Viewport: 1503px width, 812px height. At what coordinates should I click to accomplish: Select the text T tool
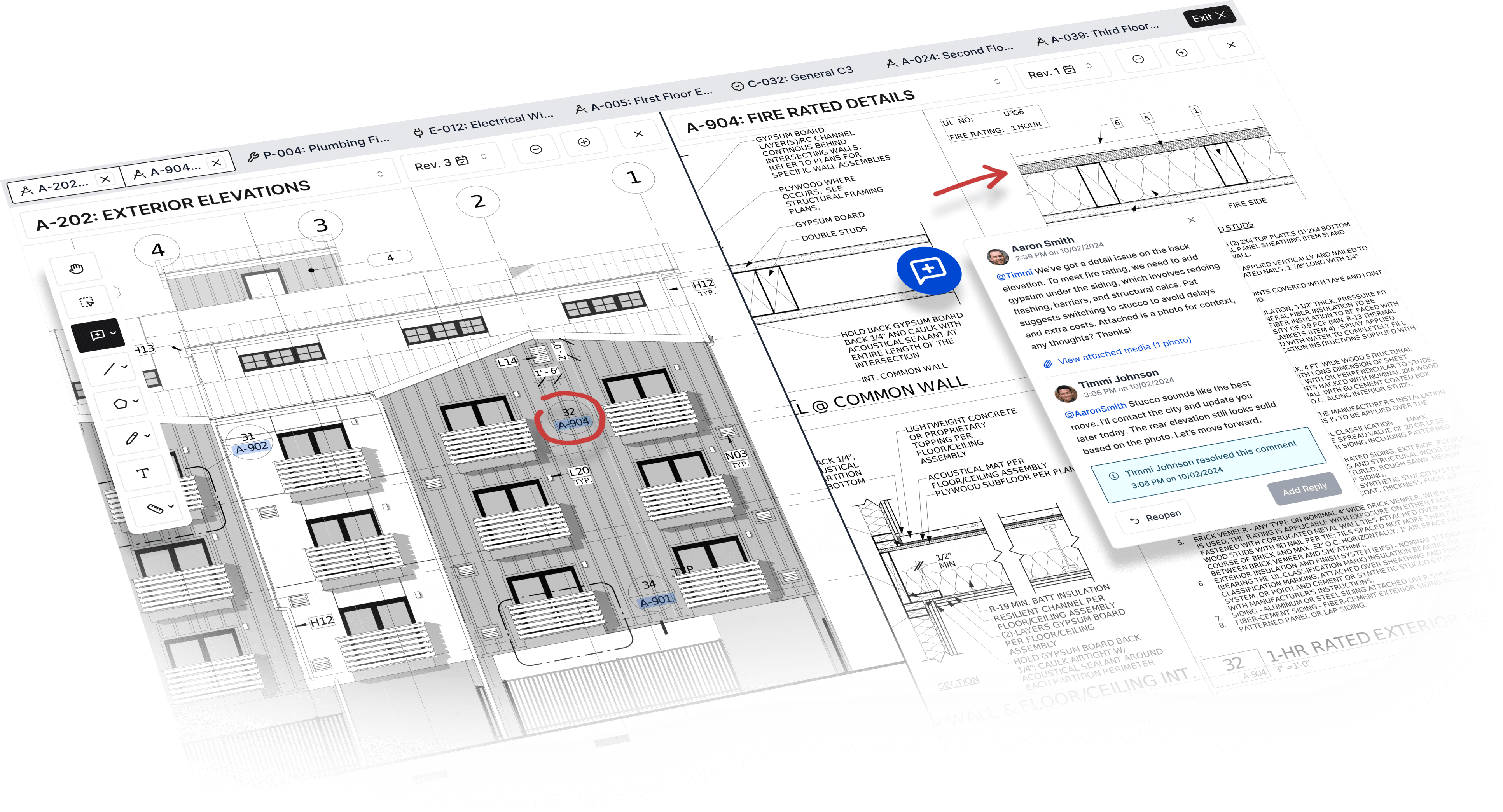pos(143,474)
